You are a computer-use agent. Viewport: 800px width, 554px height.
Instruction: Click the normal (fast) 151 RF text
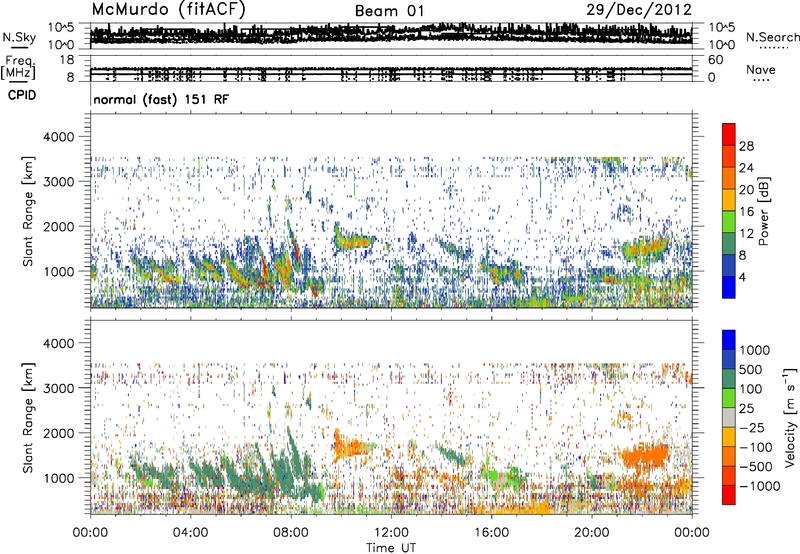[161, 99]
